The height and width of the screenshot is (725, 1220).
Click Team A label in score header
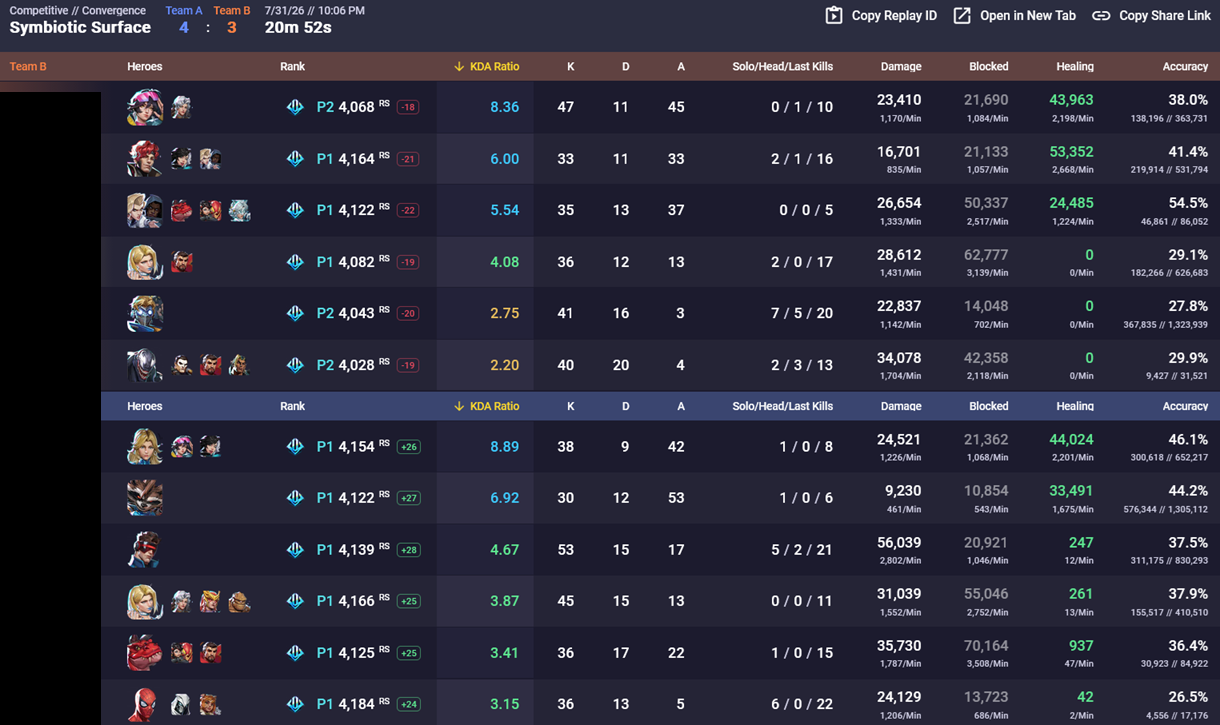(x=184, y=10)
